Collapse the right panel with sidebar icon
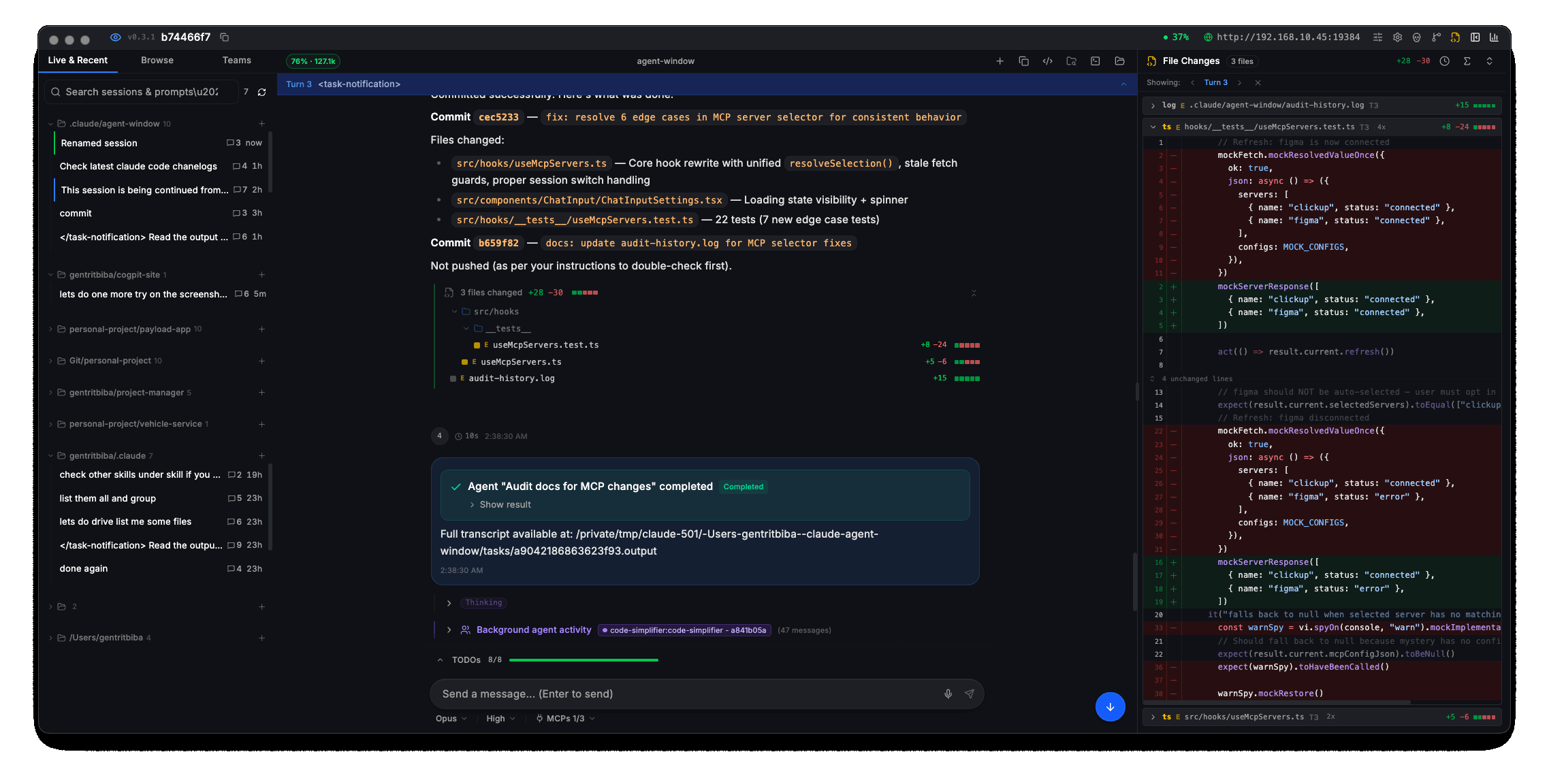Image resolution: width=1549 pixels, height=784 pixels. (x=1475, y=37)
